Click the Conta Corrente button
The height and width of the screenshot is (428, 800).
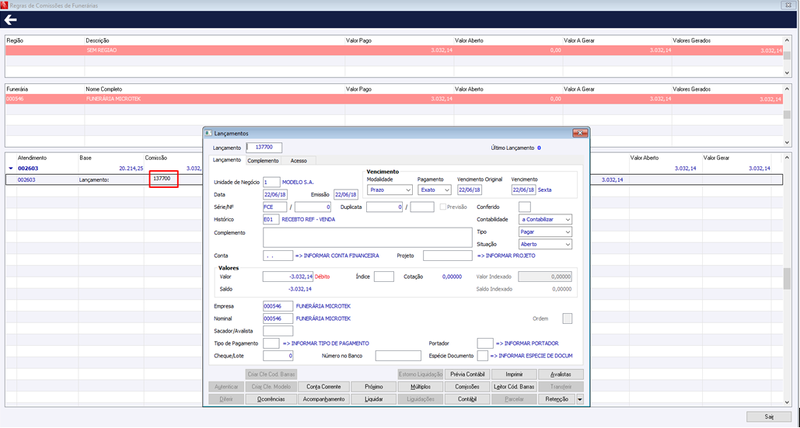coord(323,387)
